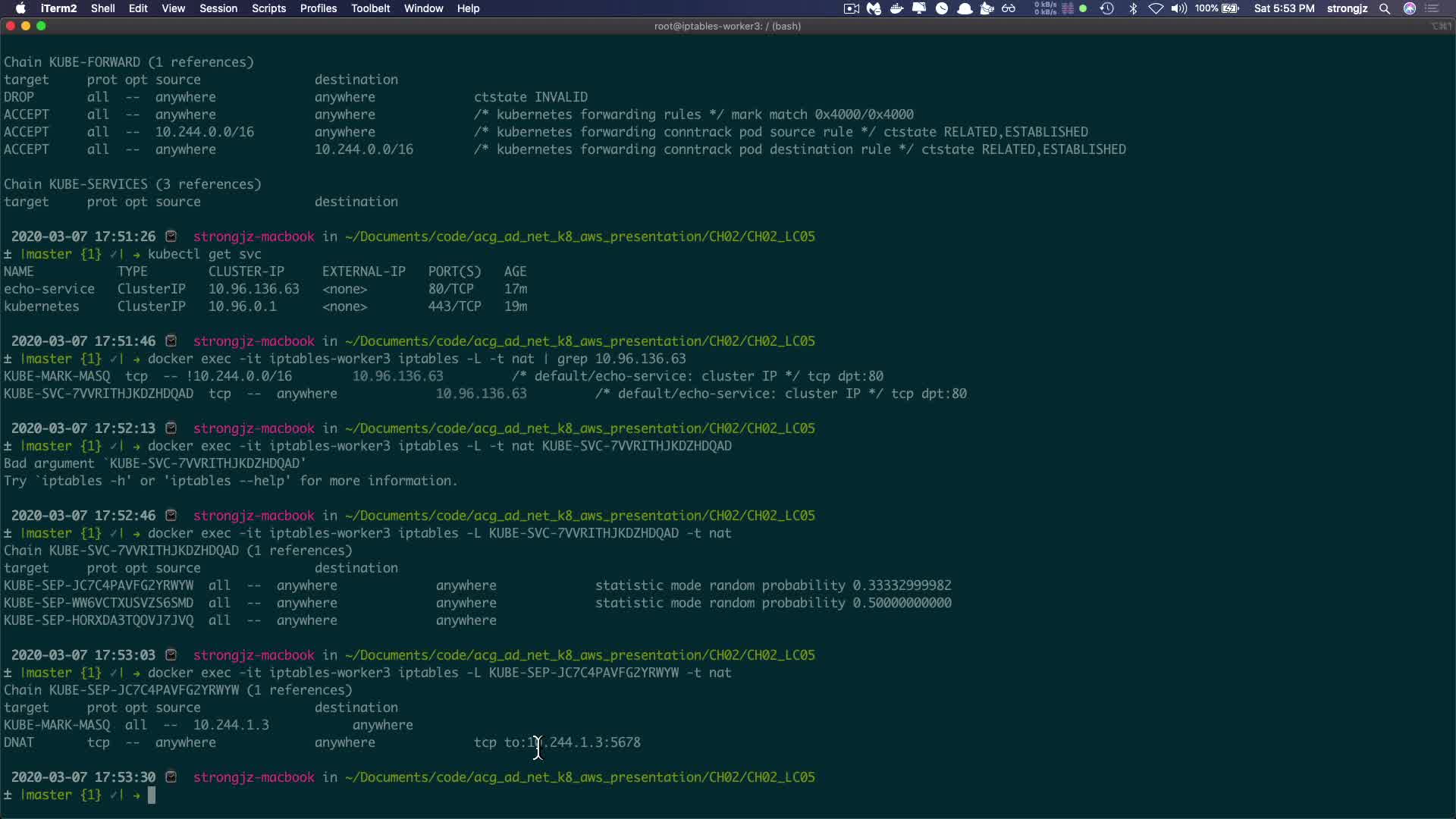Open the Apple menu
Viewport: 1456px width, 819px height.
point(20,8)
